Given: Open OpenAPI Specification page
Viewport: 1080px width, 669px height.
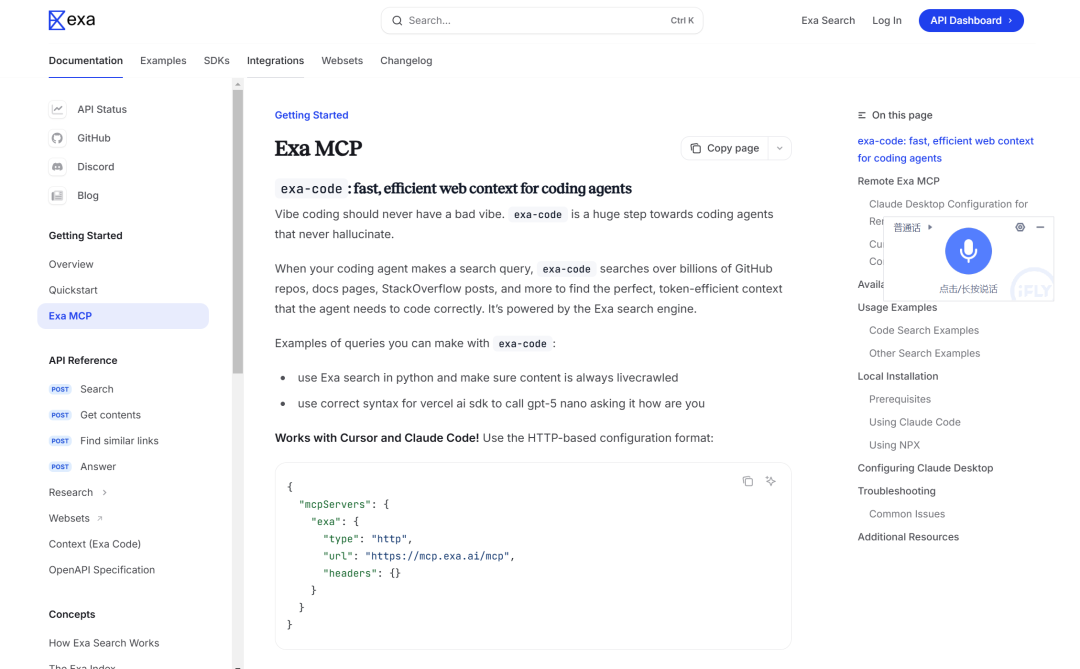Looking at the screenshot, I should point(102,570).
